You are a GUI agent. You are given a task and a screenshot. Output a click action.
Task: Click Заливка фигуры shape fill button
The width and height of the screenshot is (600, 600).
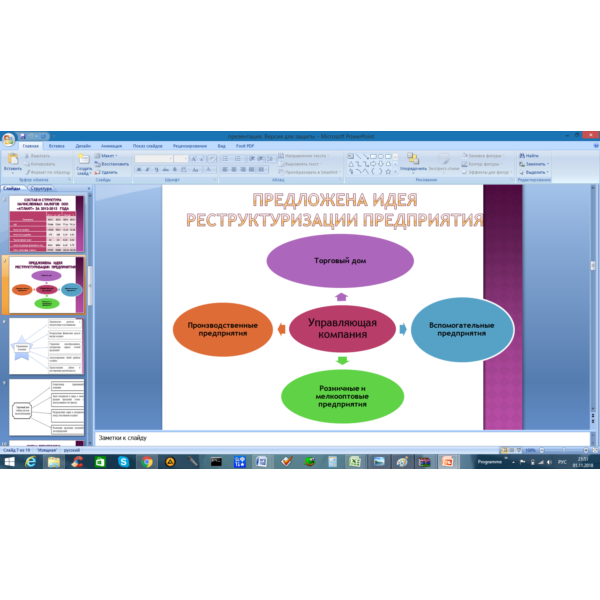483,156
